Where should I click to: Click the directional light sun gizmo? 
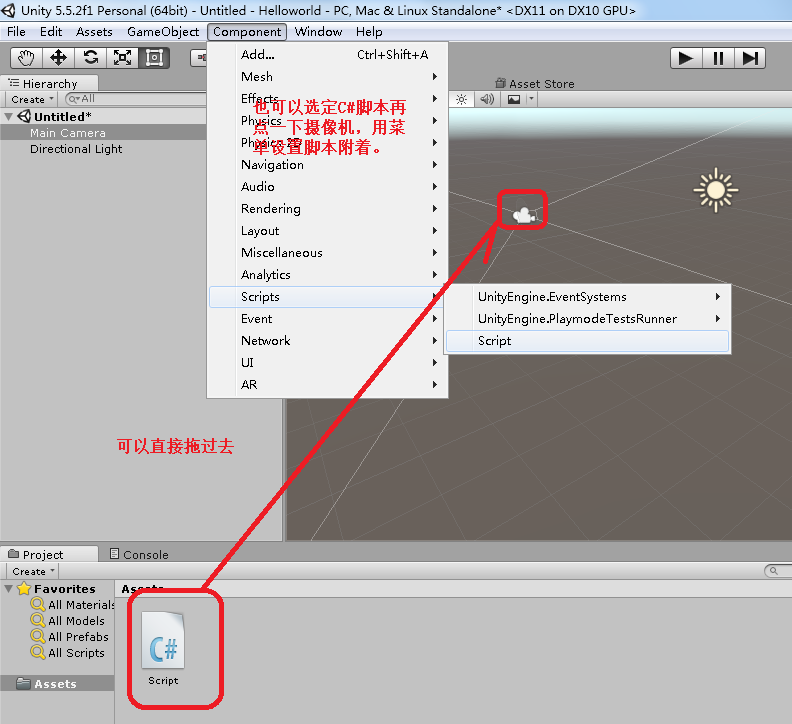tap(716, 190)
